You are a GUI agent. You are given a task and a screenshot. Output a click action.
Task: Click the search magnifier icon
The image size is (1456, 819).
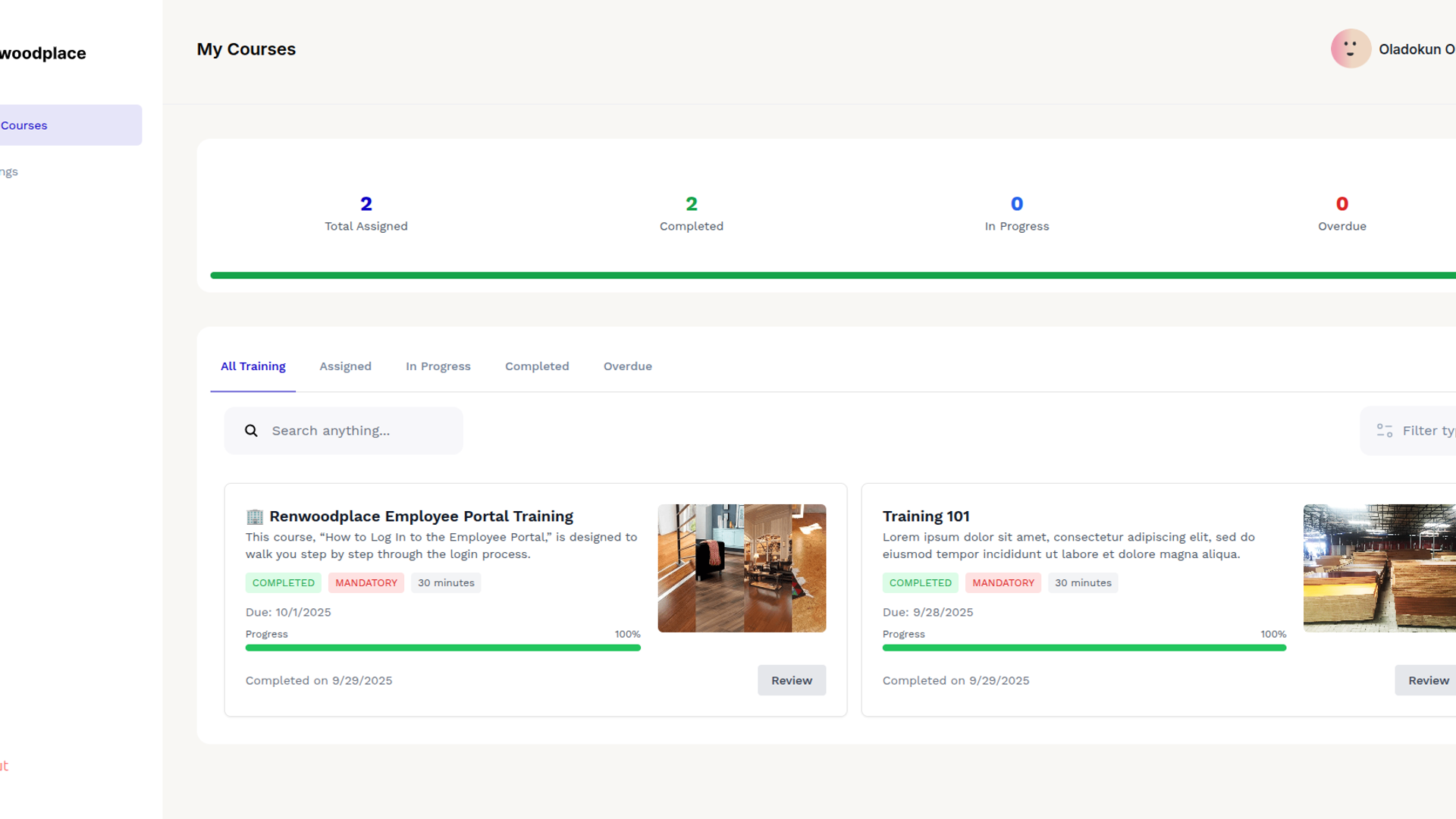tap(251, 431)
